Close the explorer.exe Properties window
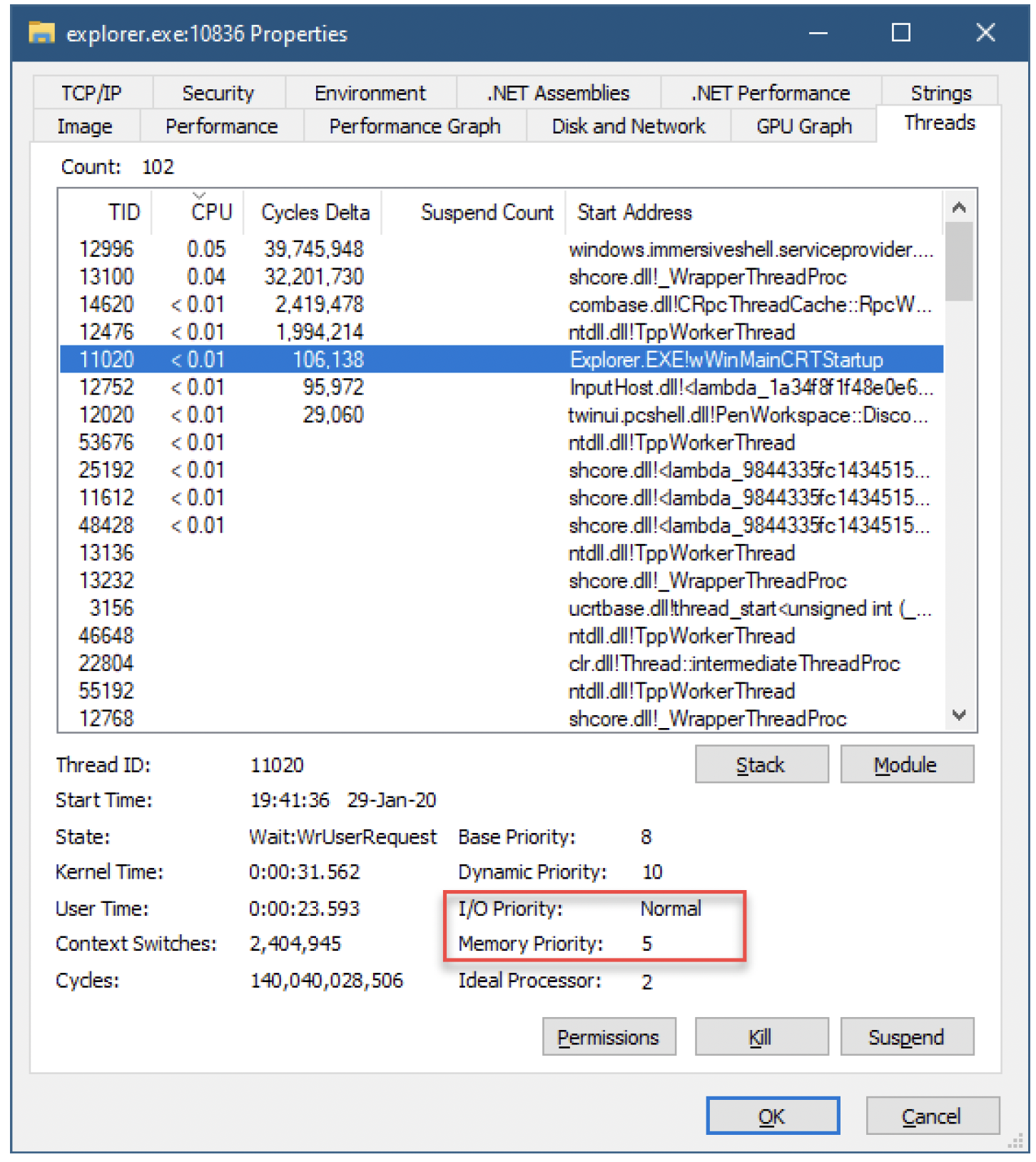 (985, 33)
